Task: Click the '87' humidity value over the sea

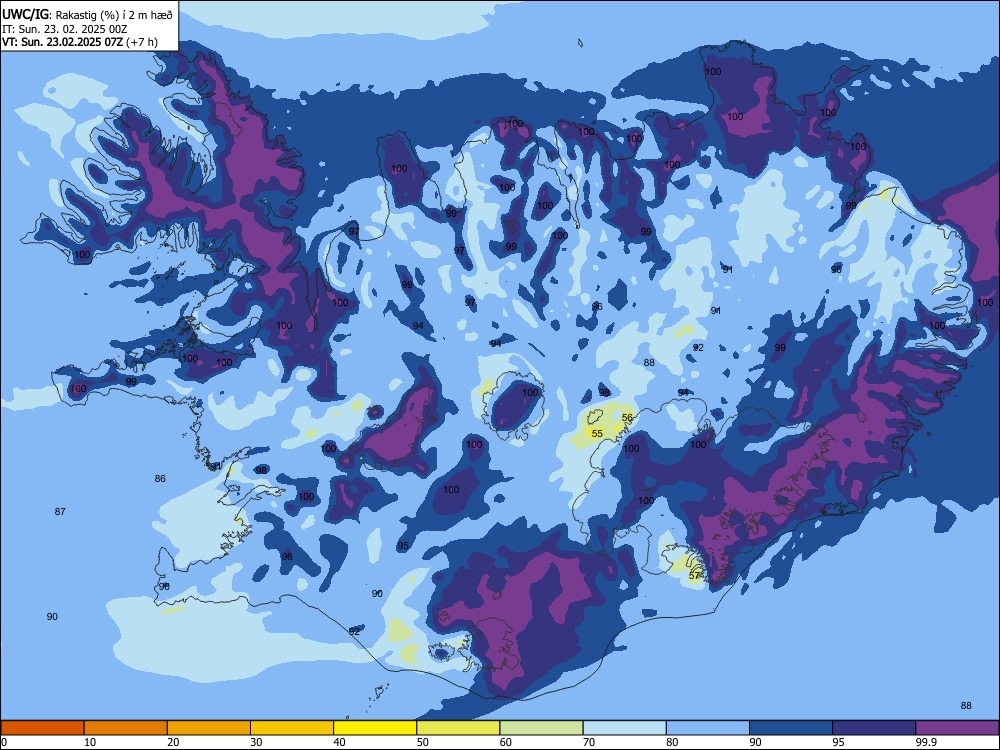Action: point(60,511)
